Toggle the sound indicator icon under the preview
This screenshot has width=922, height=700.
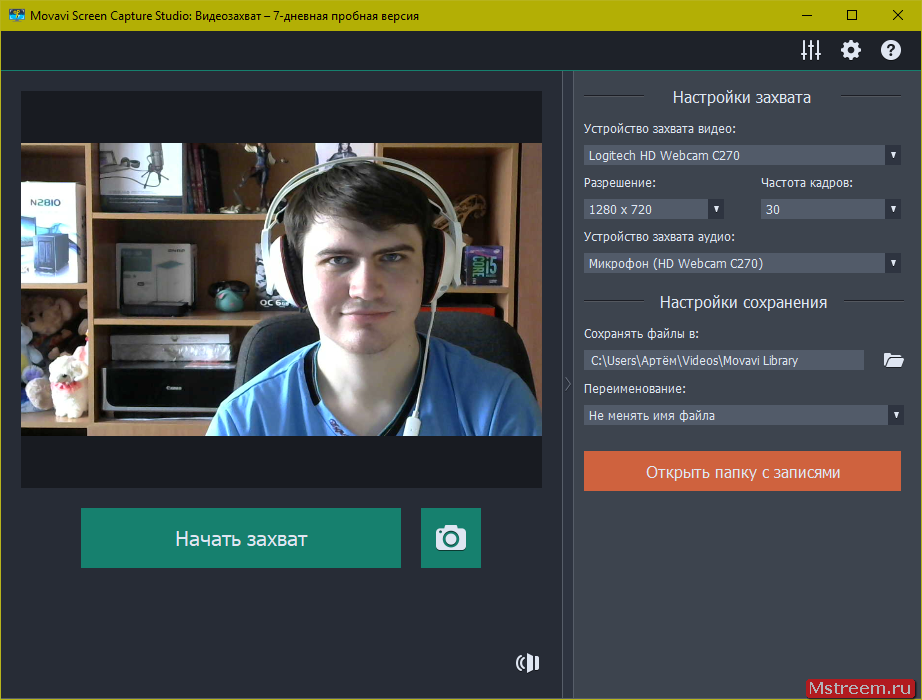click(527, 663)
